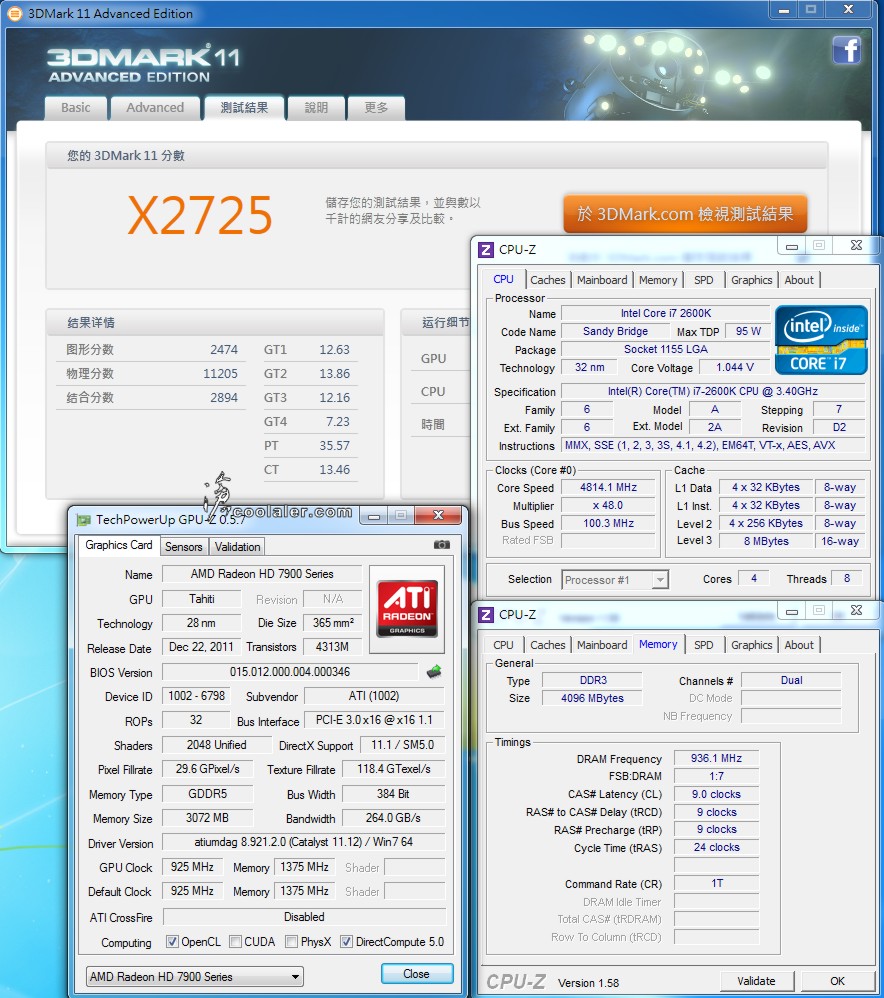Click the Core Speed value 4814.1 MHz
Screen dimensions: 884x998
[x=608, y=488]
